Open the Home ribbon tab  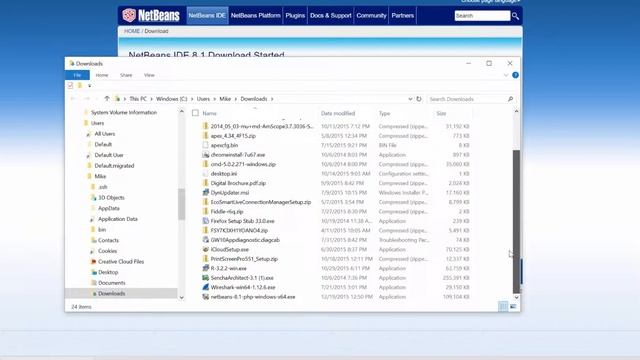(x=102, y=75)
